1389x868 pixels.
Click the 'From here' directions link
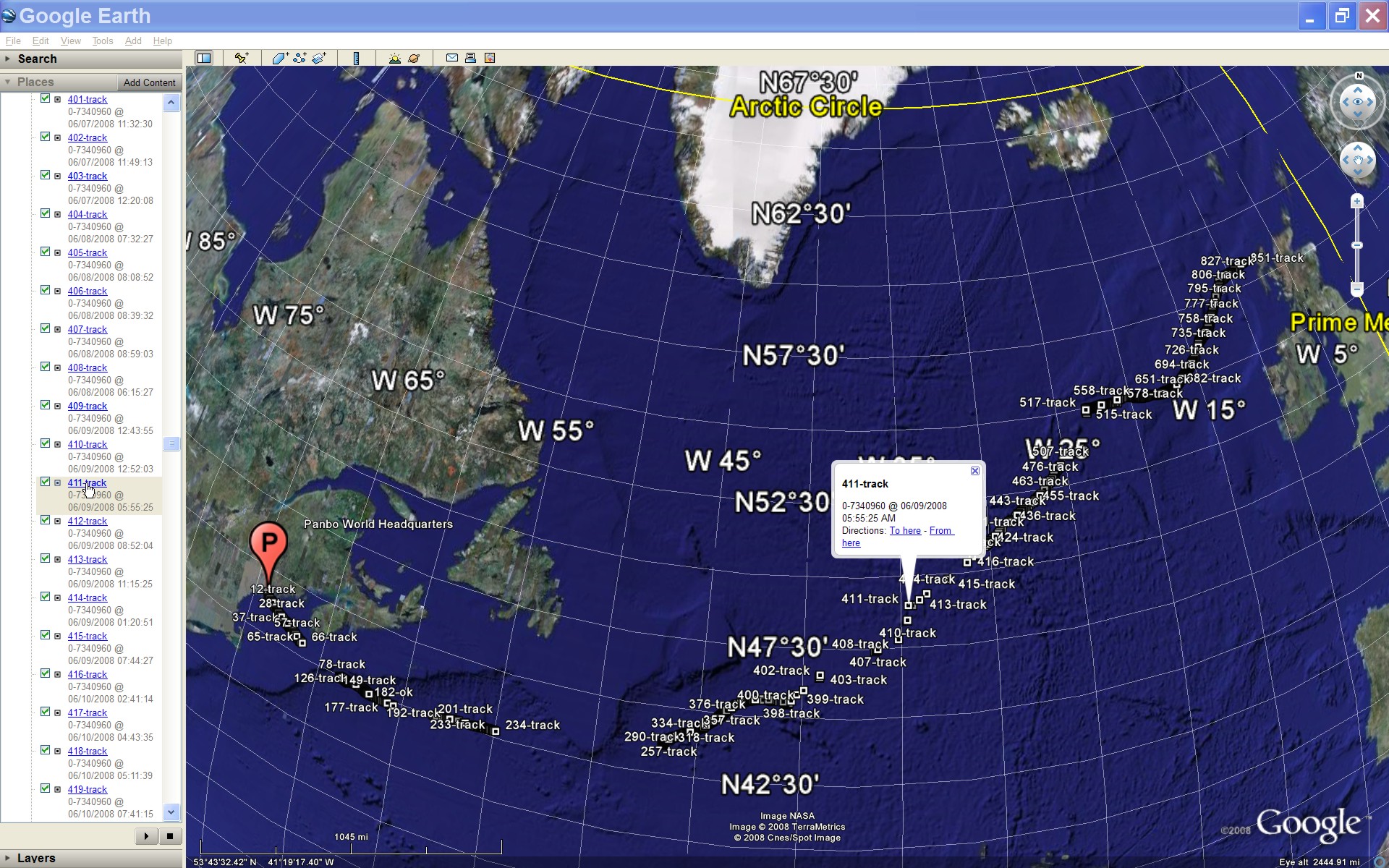(x=898, y=537)
